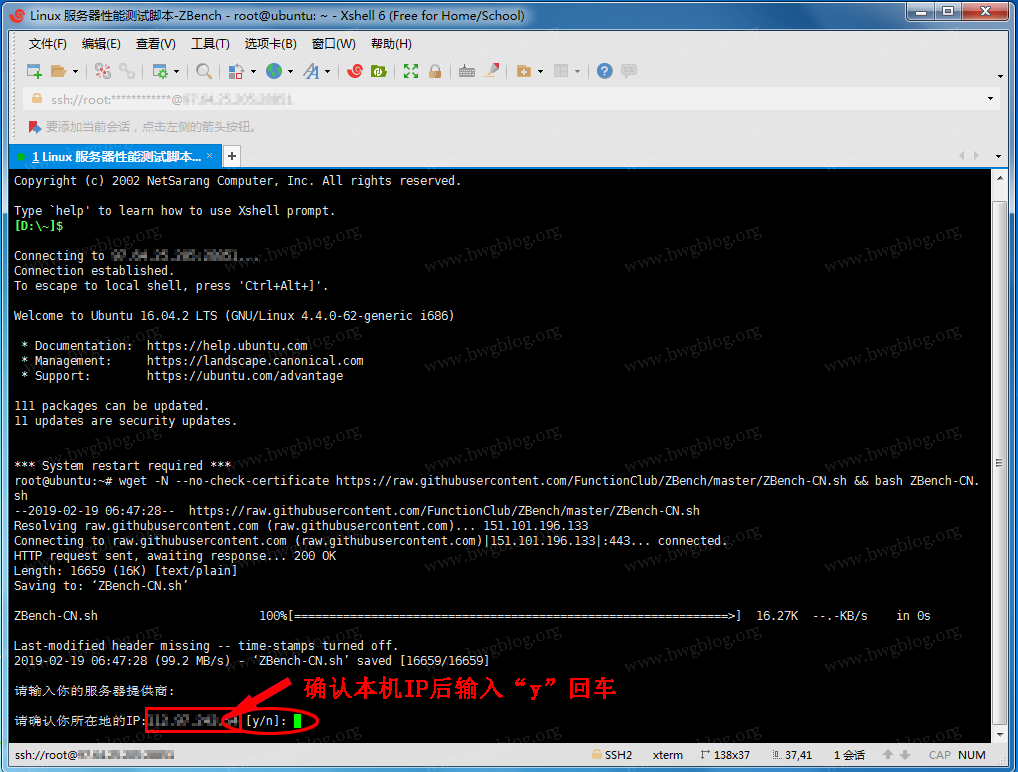Click the xterm status bar entry

(667, 755)
